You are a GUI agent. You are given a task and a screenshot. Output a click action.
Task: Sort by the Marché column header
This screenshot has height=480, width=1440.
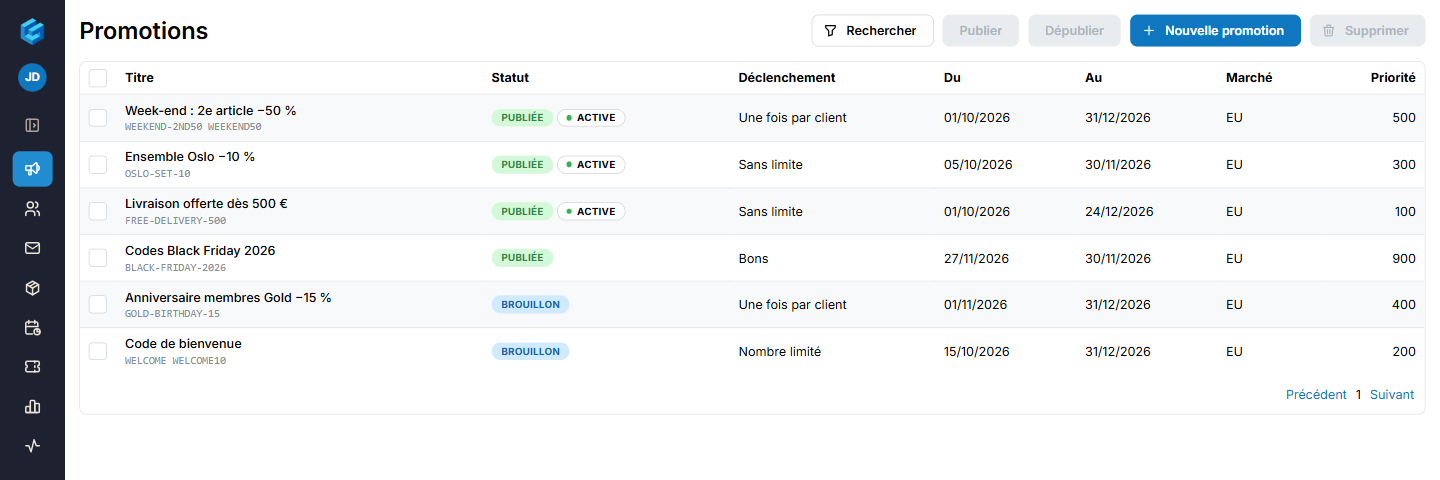1249,78
